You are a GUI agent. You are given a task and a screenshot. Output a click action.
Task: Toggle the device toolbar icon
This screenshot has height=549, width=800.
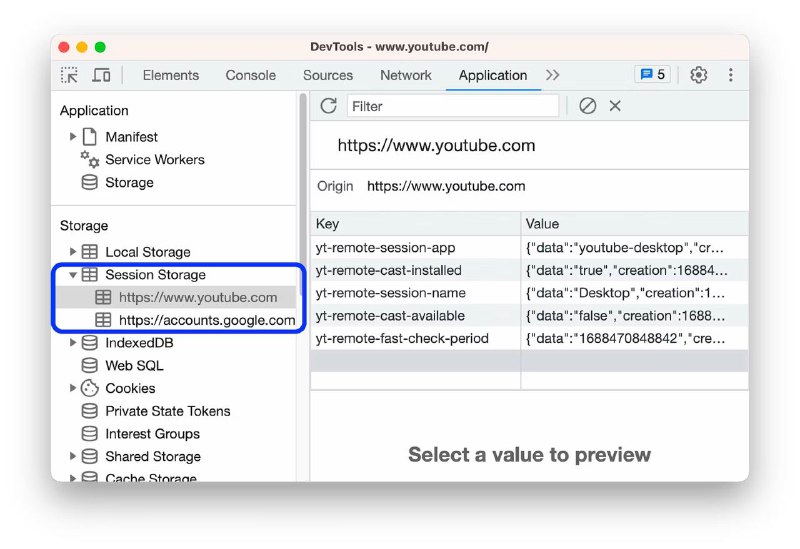(101, 76)
